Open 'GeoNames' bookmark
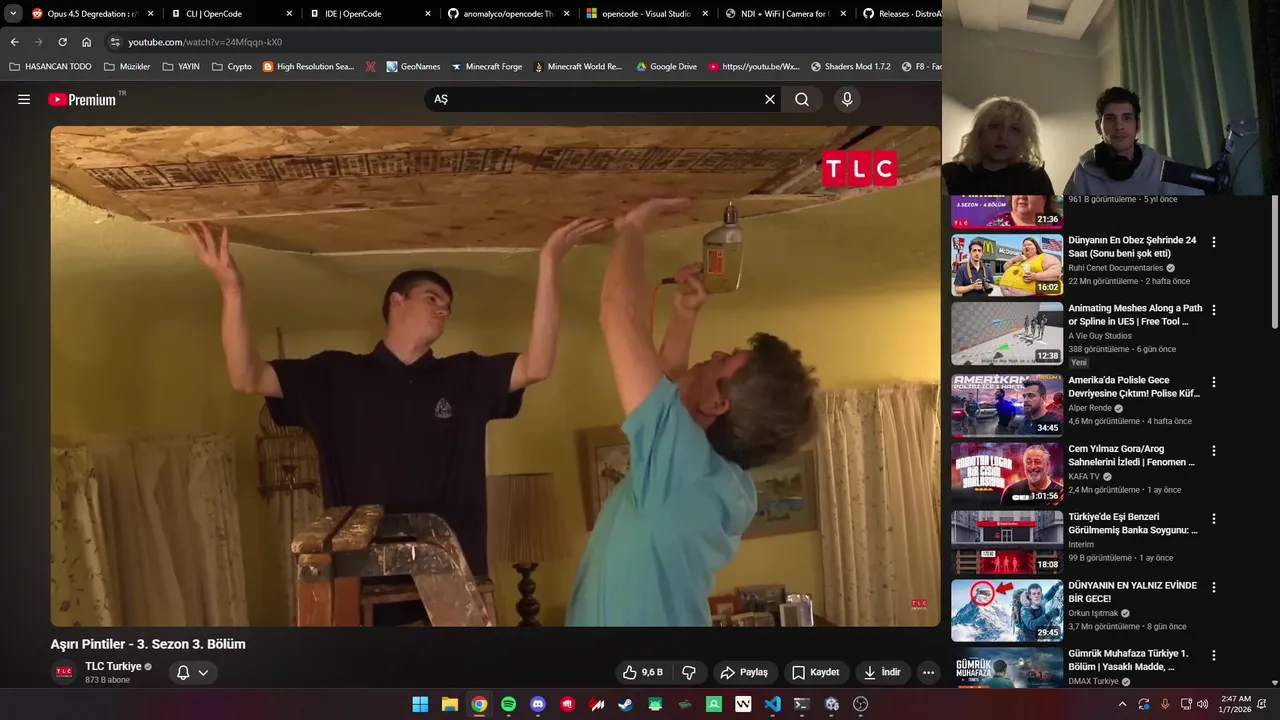Viewport: 1280px width, 720px height. [412, 67]
